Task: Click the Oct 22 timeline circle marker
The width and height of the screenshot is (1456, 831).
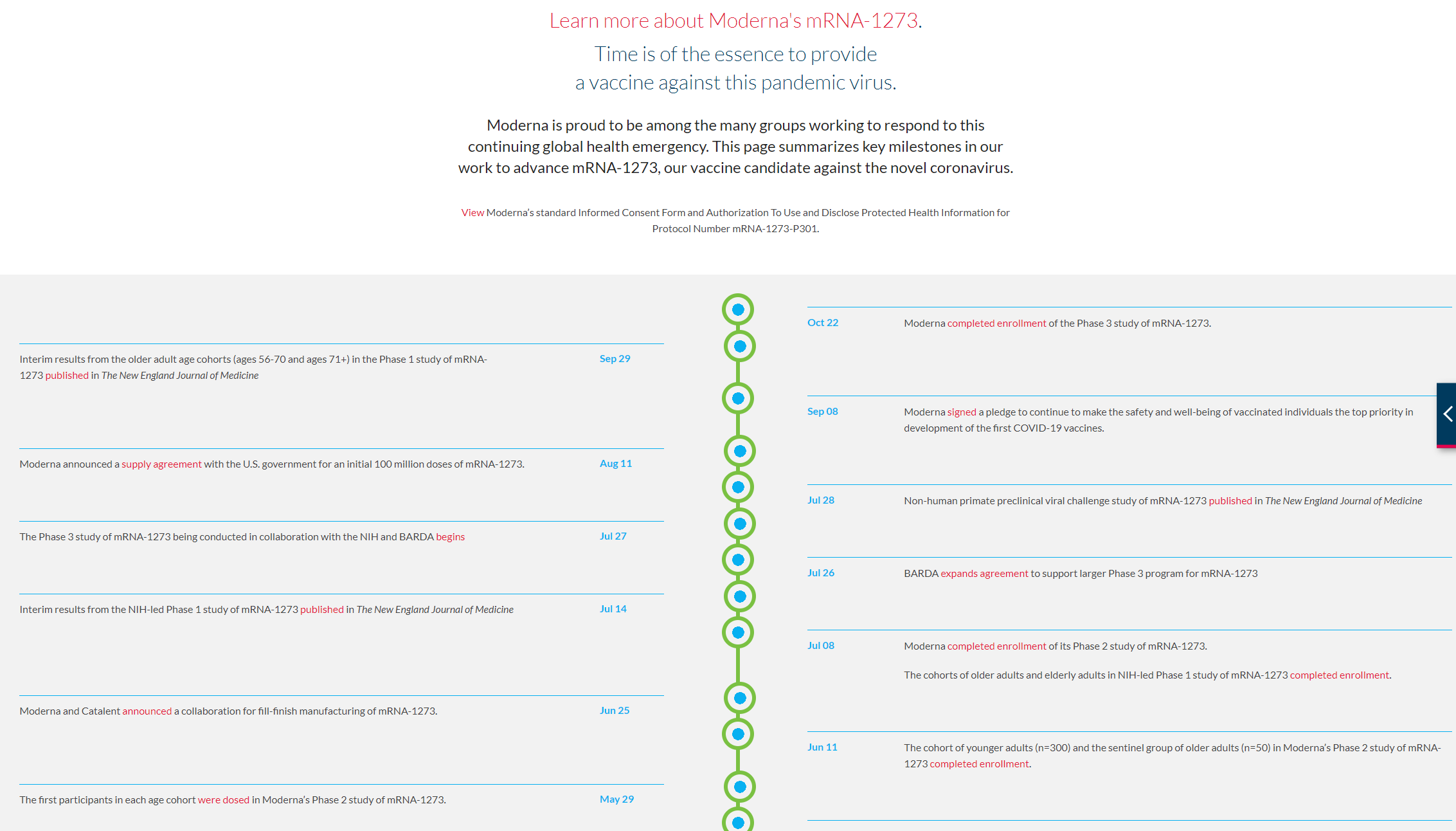Action: click(x=738, y=310)
